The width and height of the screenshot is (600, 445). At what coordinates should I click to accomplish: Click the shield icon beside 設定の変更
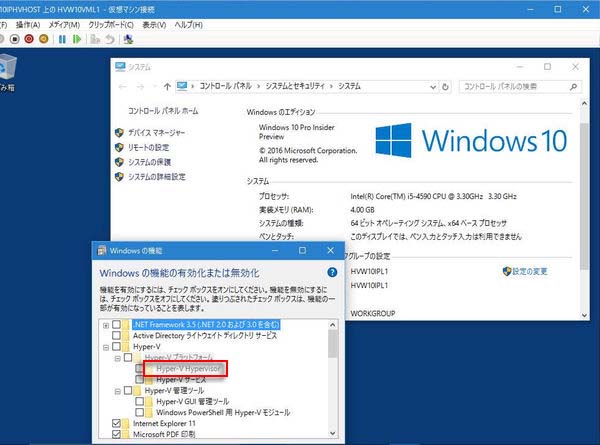(507, 271)
